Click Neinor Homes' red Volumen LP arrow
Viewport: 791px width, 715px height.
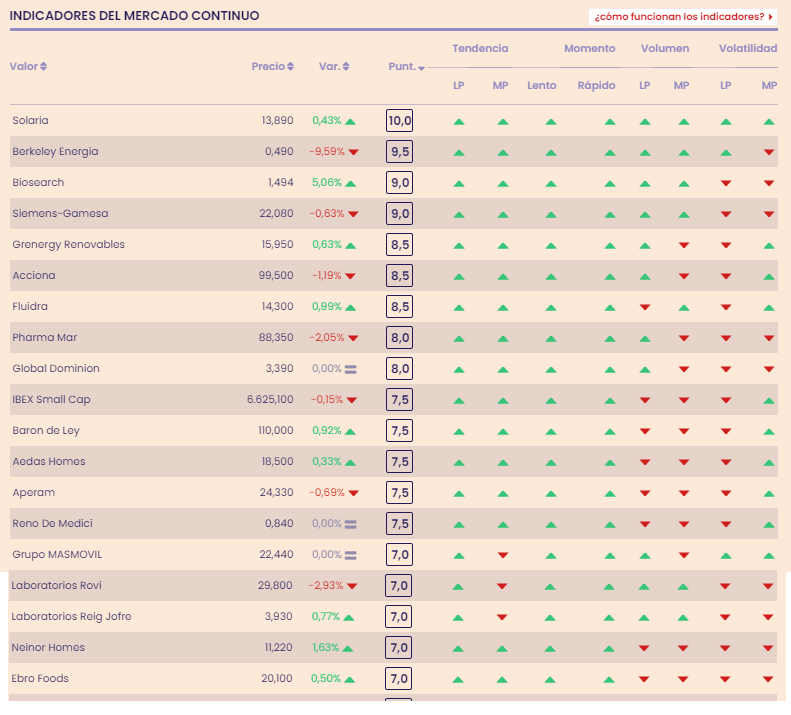click(644, 648)
